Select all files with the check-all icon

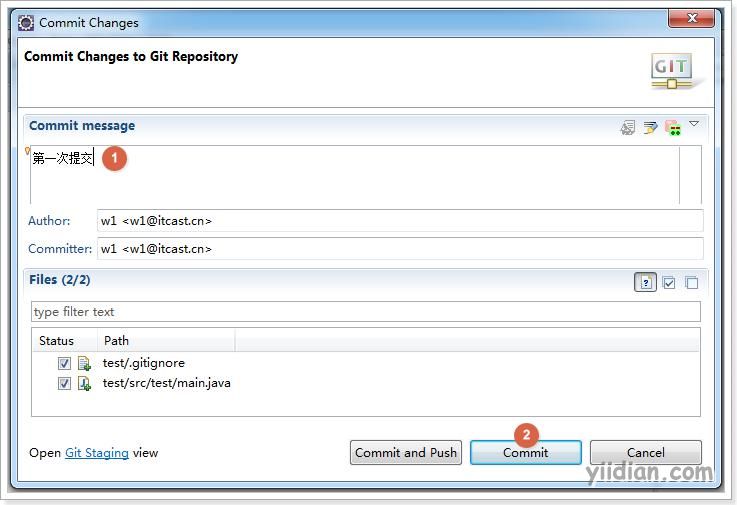(669, 283)
